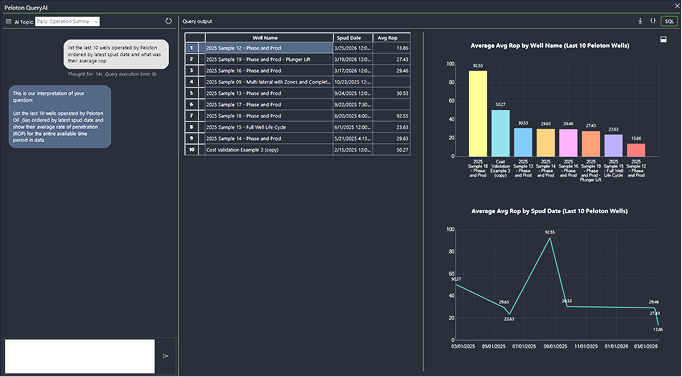Click the yellow 92.55 bar in chart
The height and width of the screenshot is (377, 682).
tap(478, 113)
